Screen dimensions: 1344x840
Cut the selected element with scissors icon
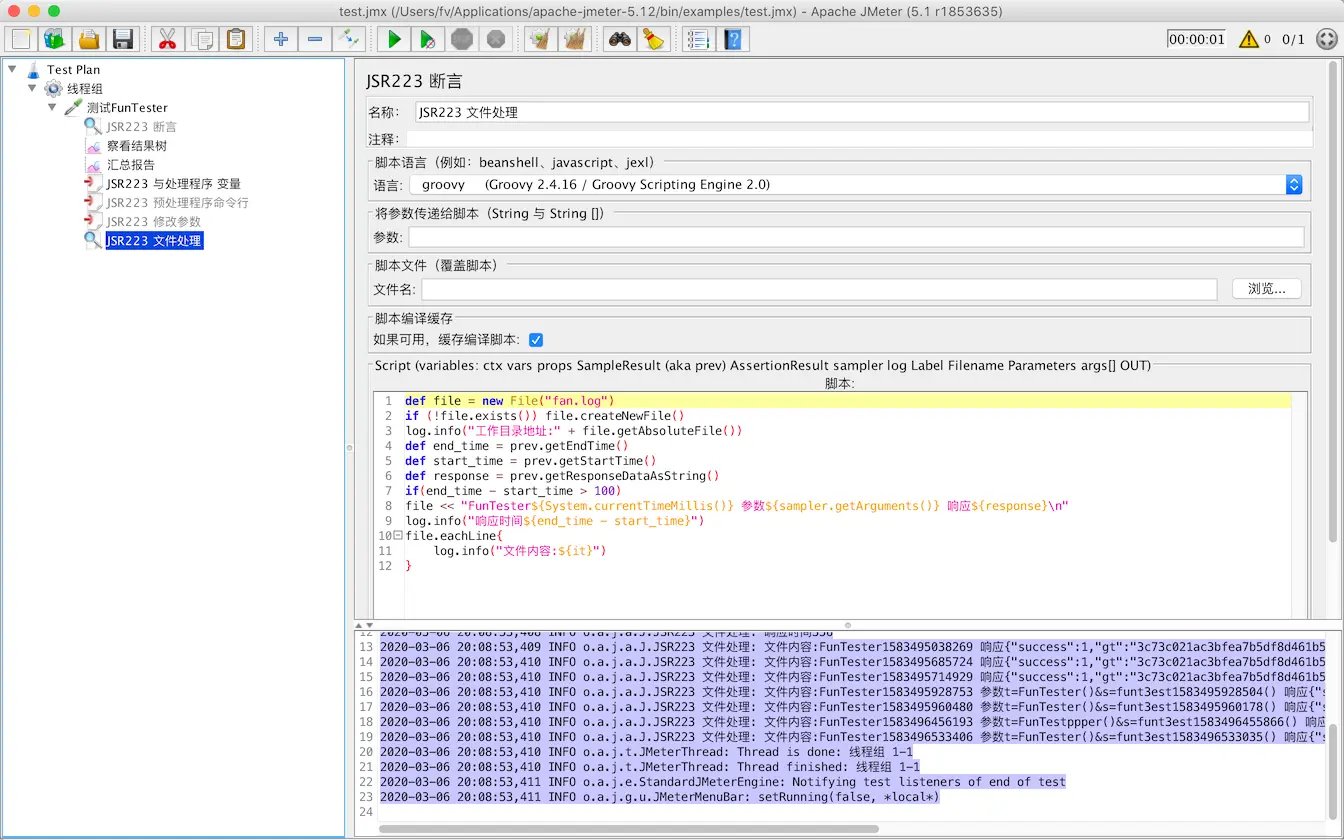[167, 39]
